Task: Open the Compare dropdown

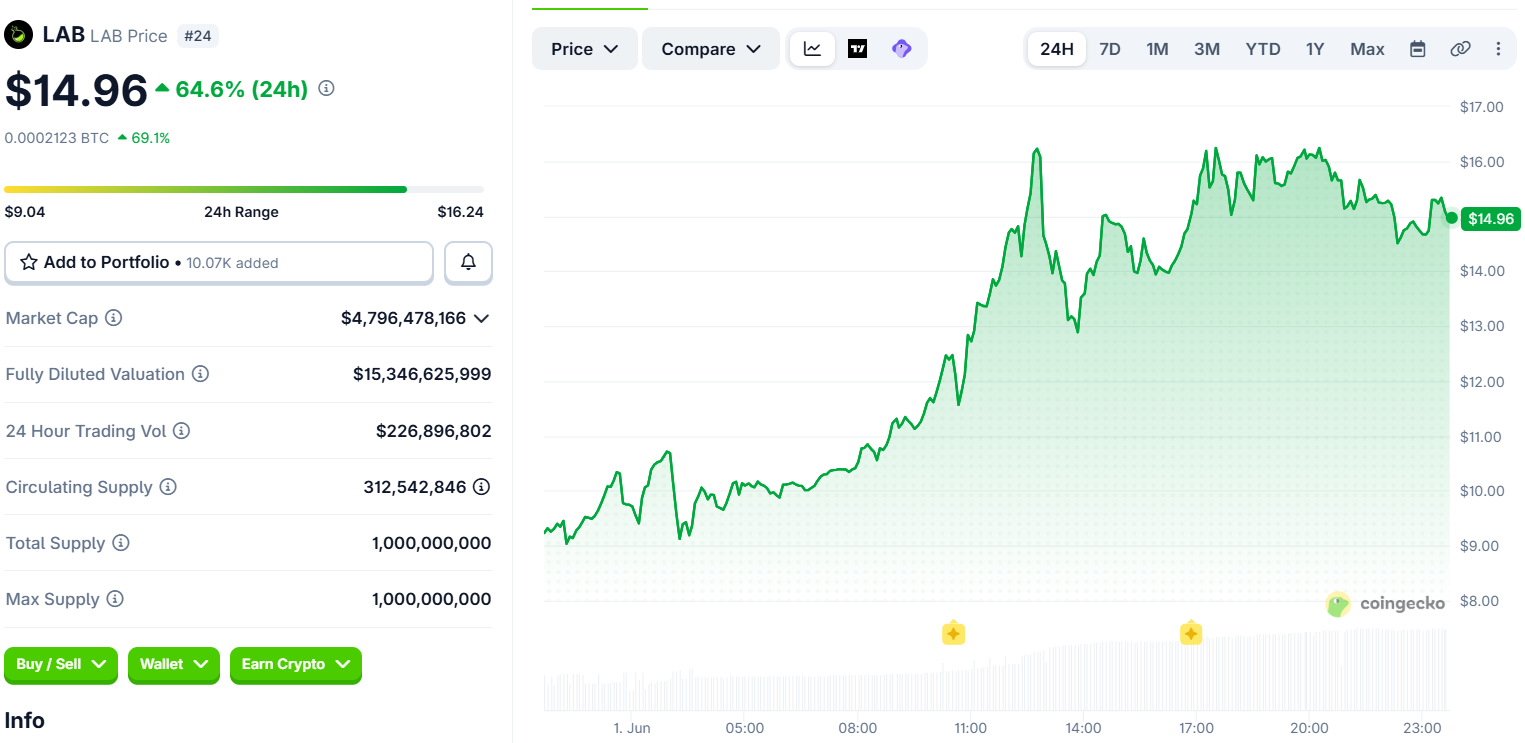Action: pyautogui.click(x=711, y=49)
